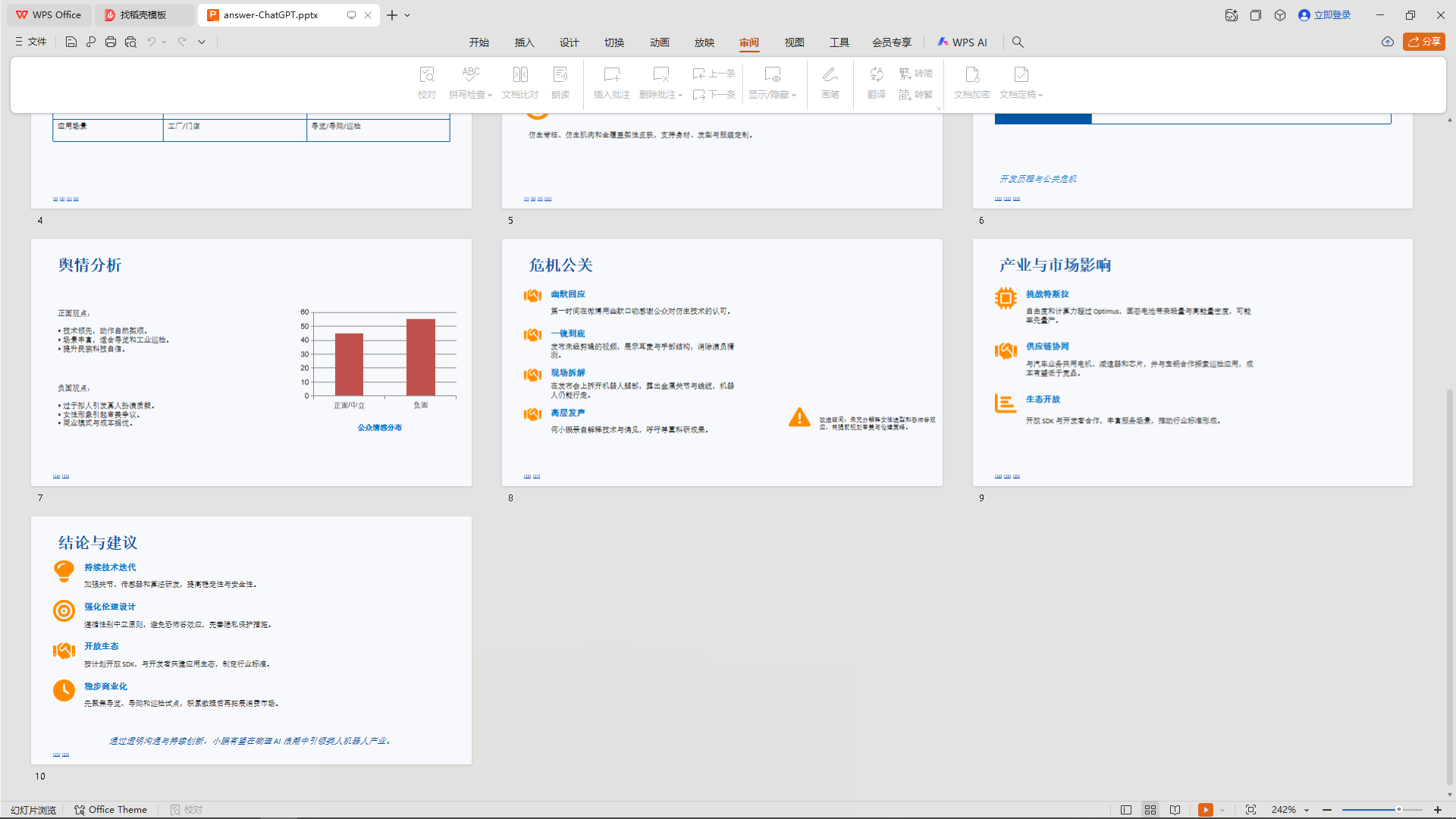Click the Save icon in quick toolbar
Image resolution: width=1456 pixels, height=819 pixels.
coord(71,42)
